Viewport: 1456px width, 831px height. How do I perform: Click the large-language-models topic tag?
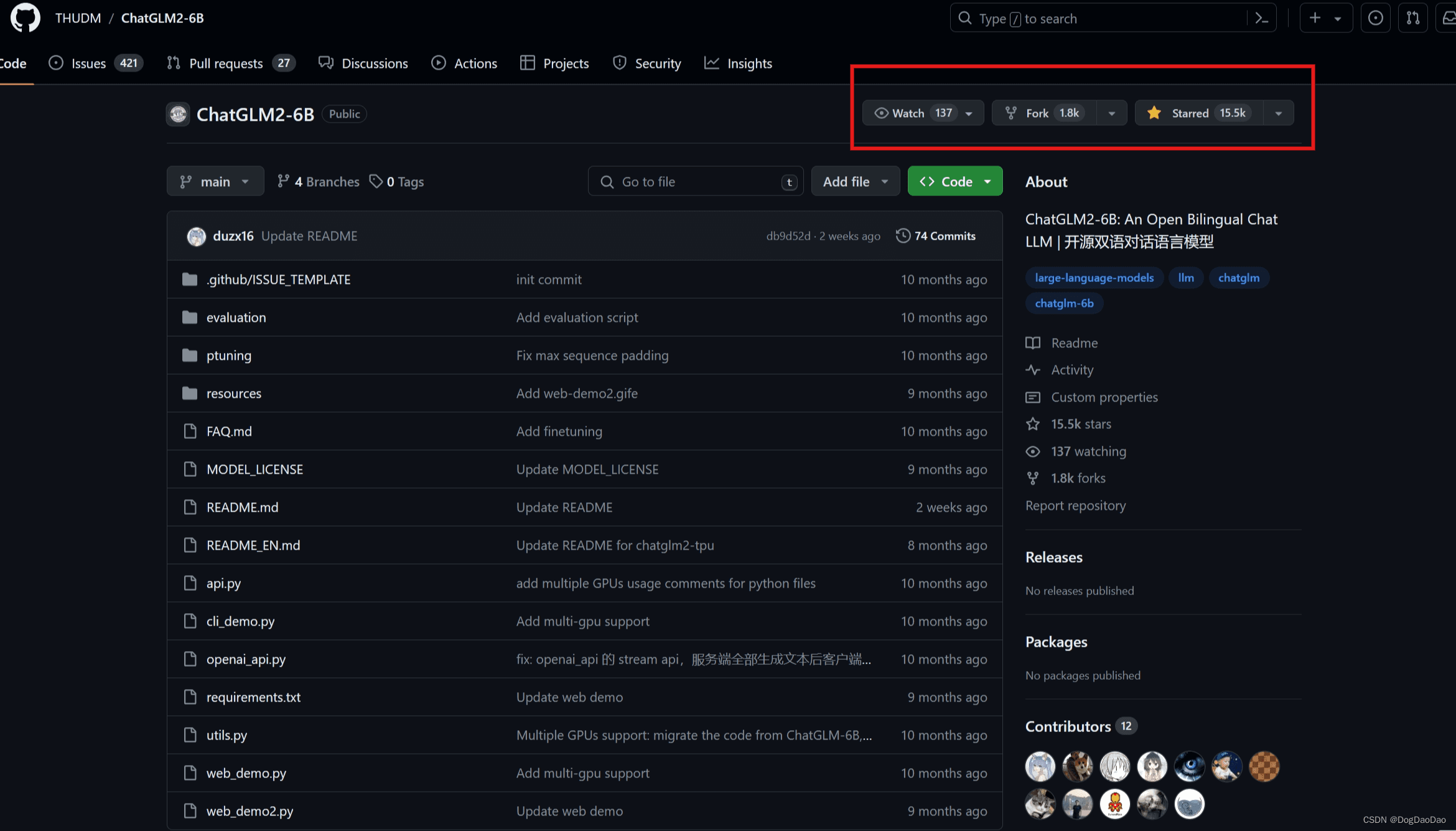pos(1094,278)
